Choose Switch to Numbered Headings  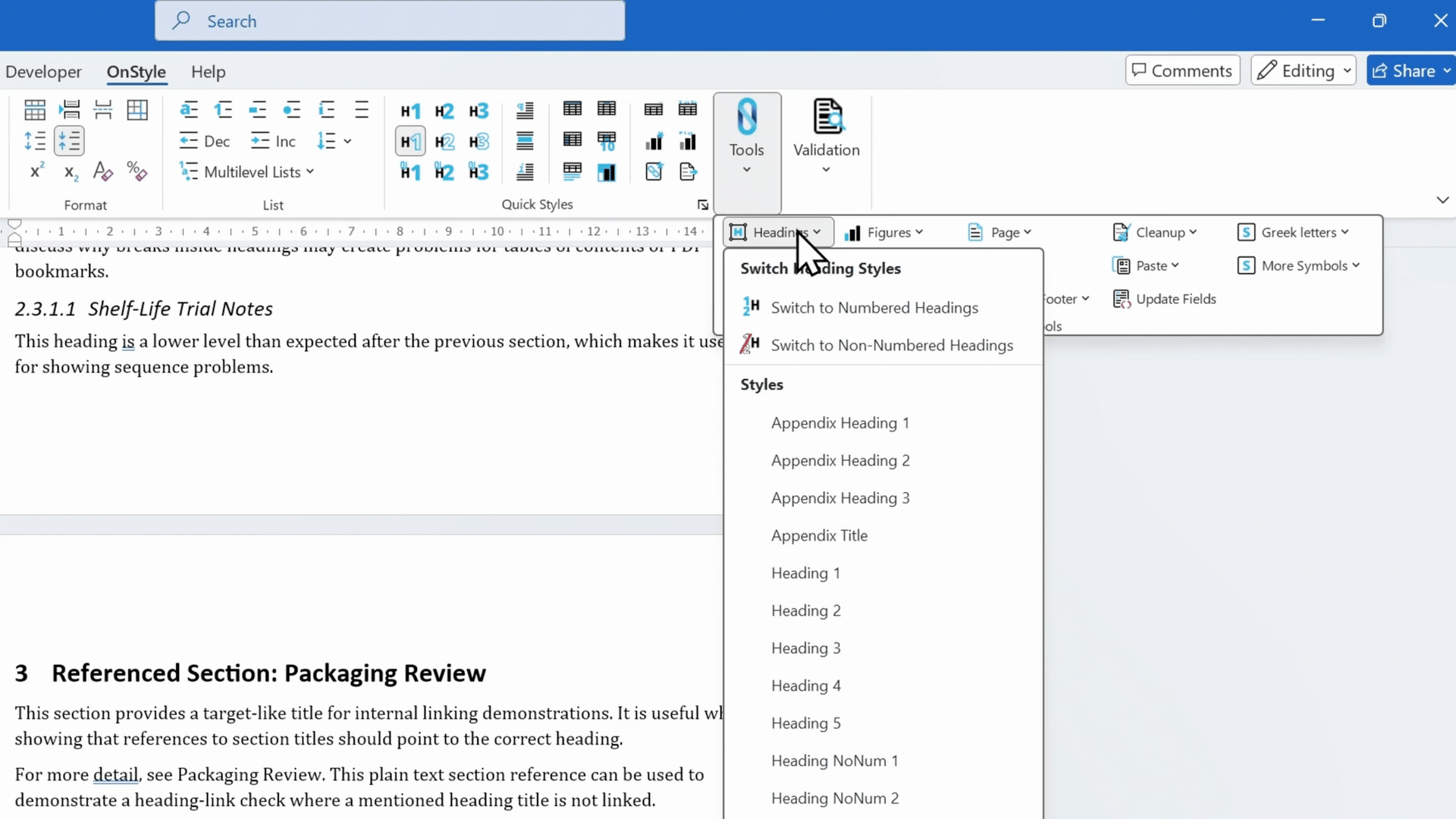click(x=883, y=307)
